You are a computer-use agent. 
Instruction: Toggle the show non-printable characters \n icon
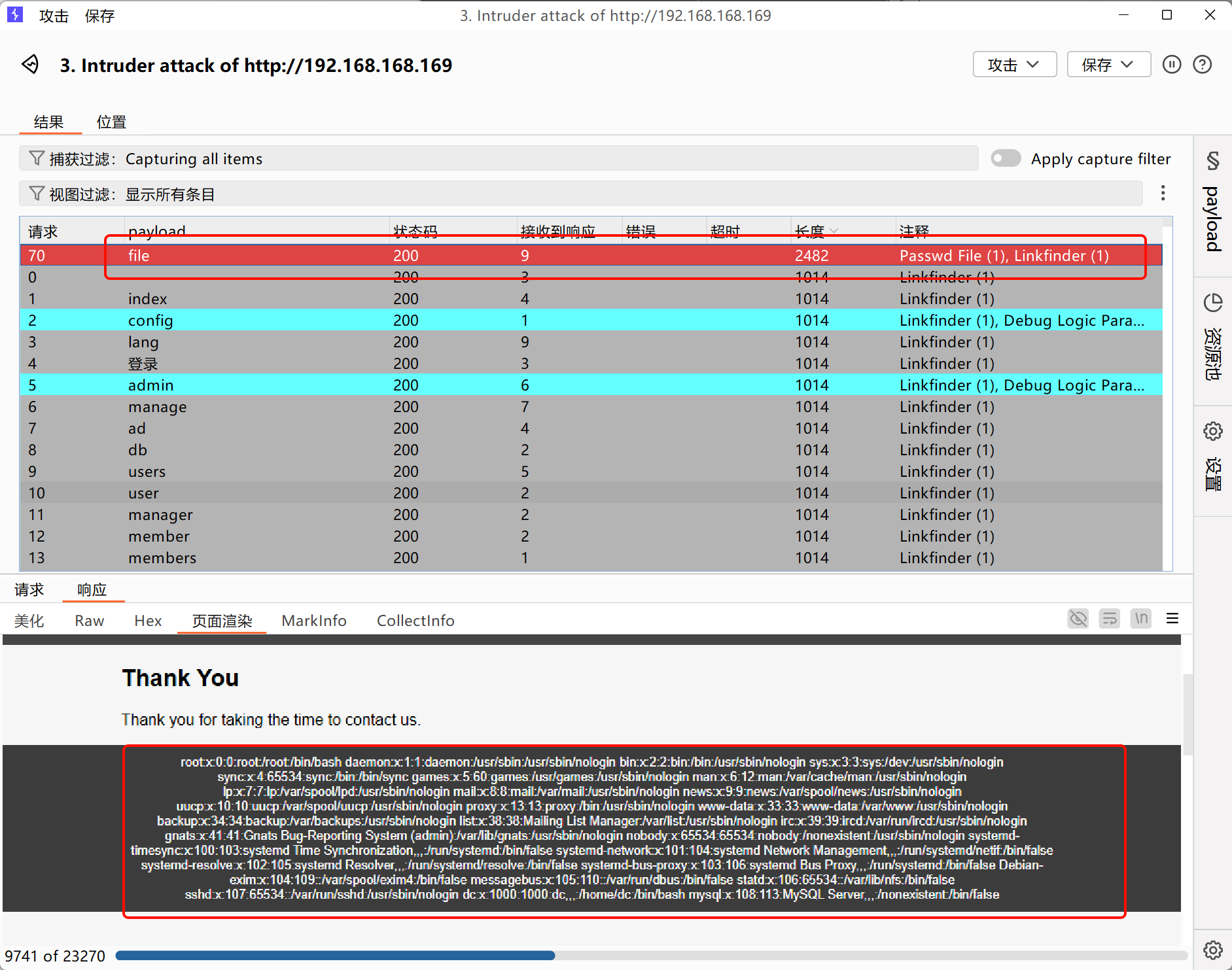coord(1141,618)
